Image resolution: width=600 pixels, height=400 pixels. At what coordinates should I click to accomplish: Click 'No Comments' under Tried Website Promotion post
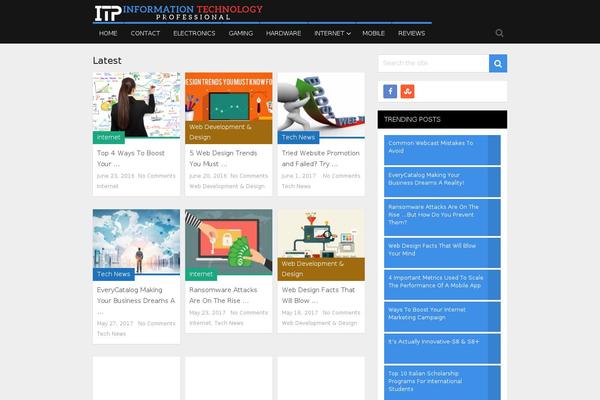click(x=341, y=176)
